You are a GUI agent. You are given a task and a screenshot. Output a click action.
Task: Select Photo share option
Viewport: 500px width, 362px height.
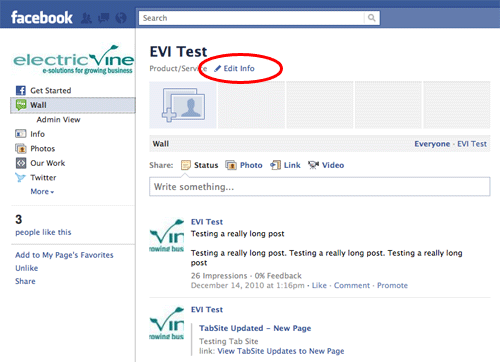[x=251, y=165]
